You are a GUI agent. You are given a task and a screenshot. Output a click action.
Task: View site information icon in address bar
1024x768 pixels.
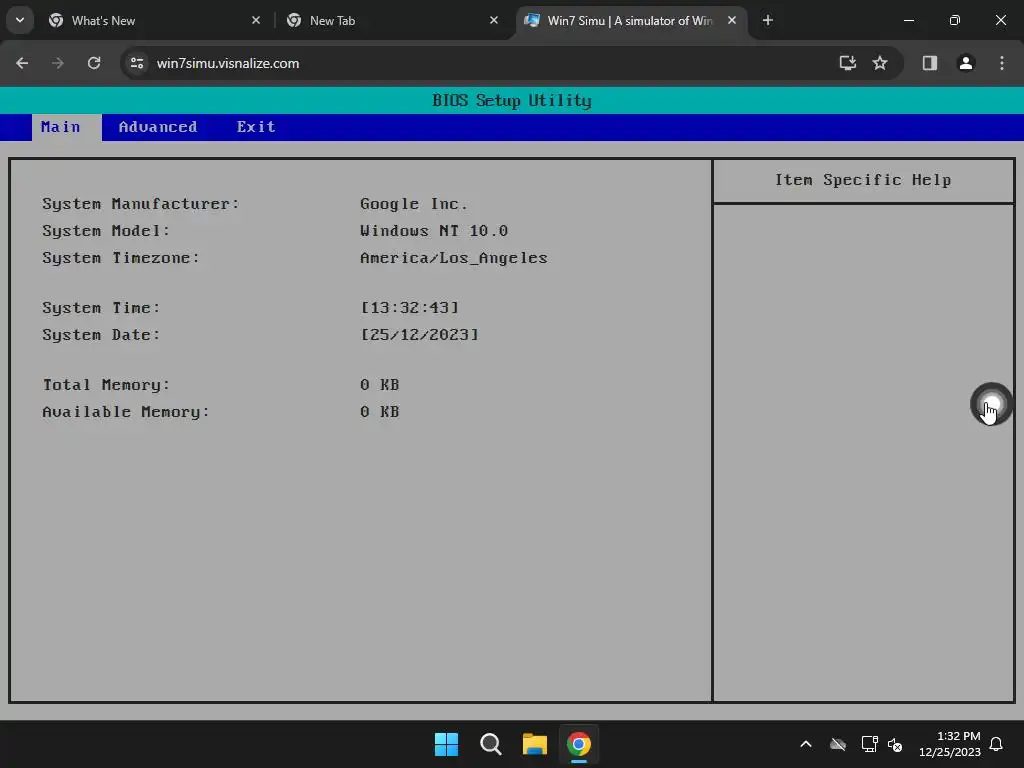(137, 63)
